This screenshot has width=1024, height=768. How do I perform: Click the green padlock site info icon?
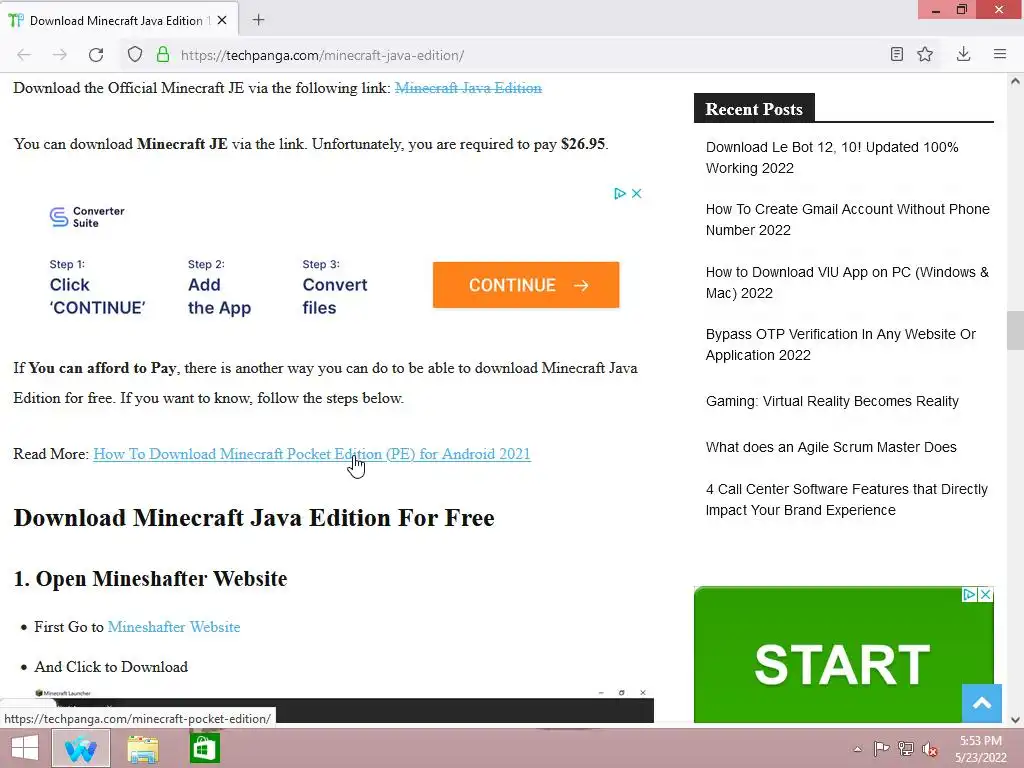tap(163, 55)
